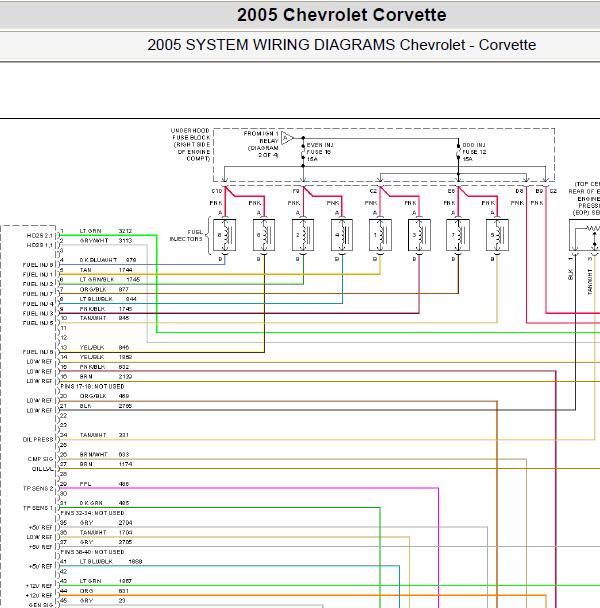This screenshot has width=600, height=608.
Task: Click the ORG/BLK 877 wire label
Action: [104, 290]
